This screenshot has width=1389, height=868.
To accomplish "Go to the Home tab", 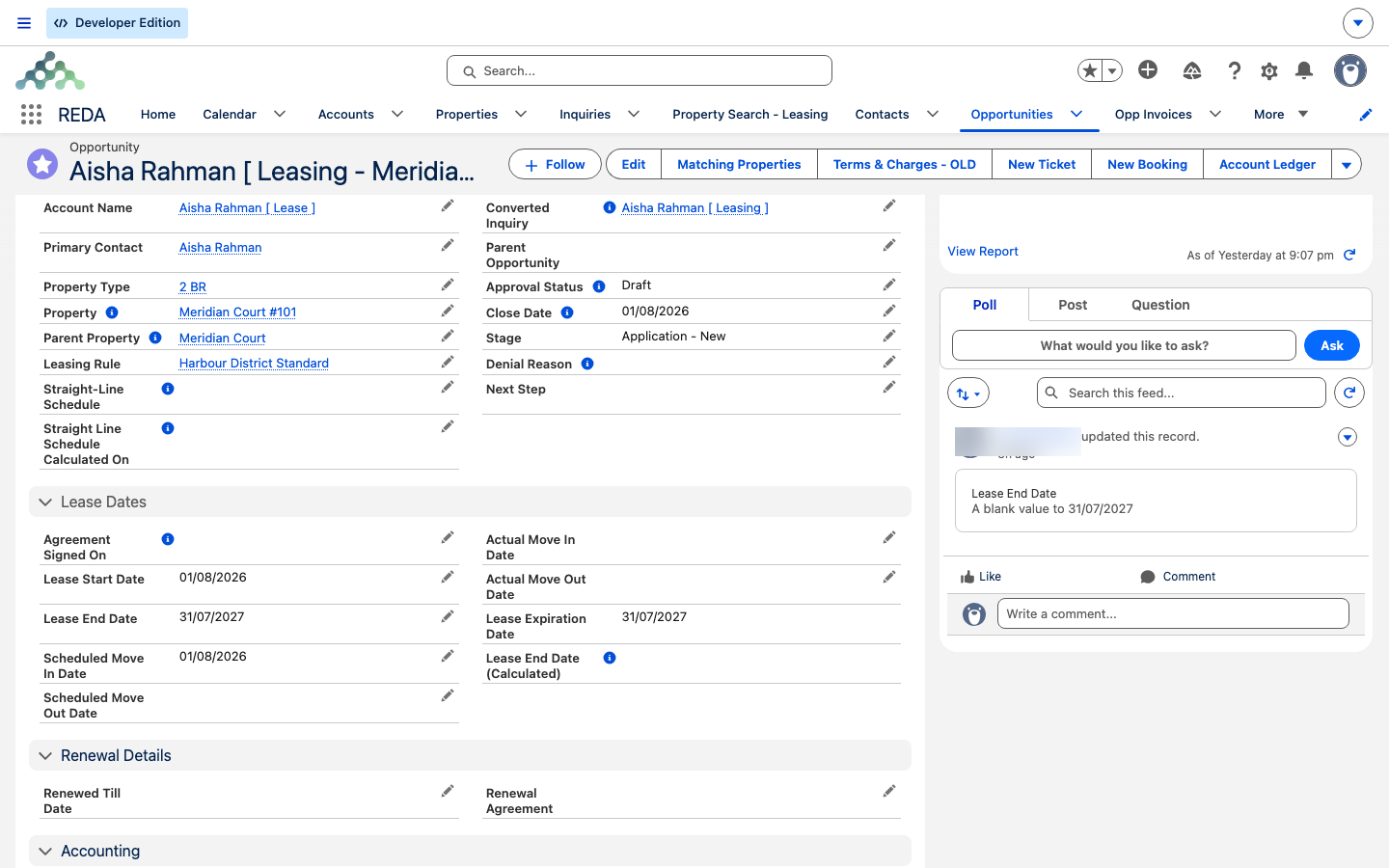I will pyautogui.click(x=158, y=114).
